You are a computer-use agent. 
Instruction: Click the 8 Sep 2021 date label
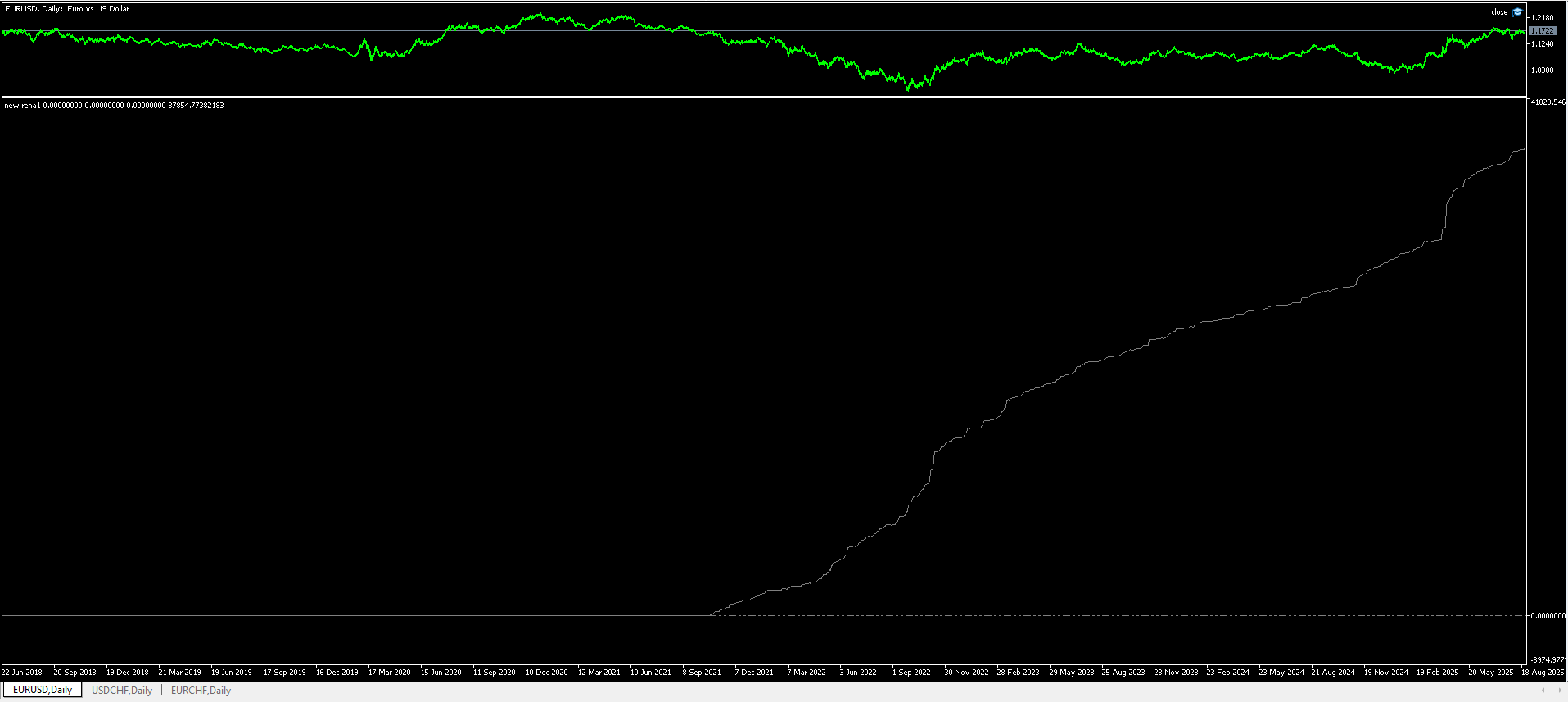(x=702, y=673)
